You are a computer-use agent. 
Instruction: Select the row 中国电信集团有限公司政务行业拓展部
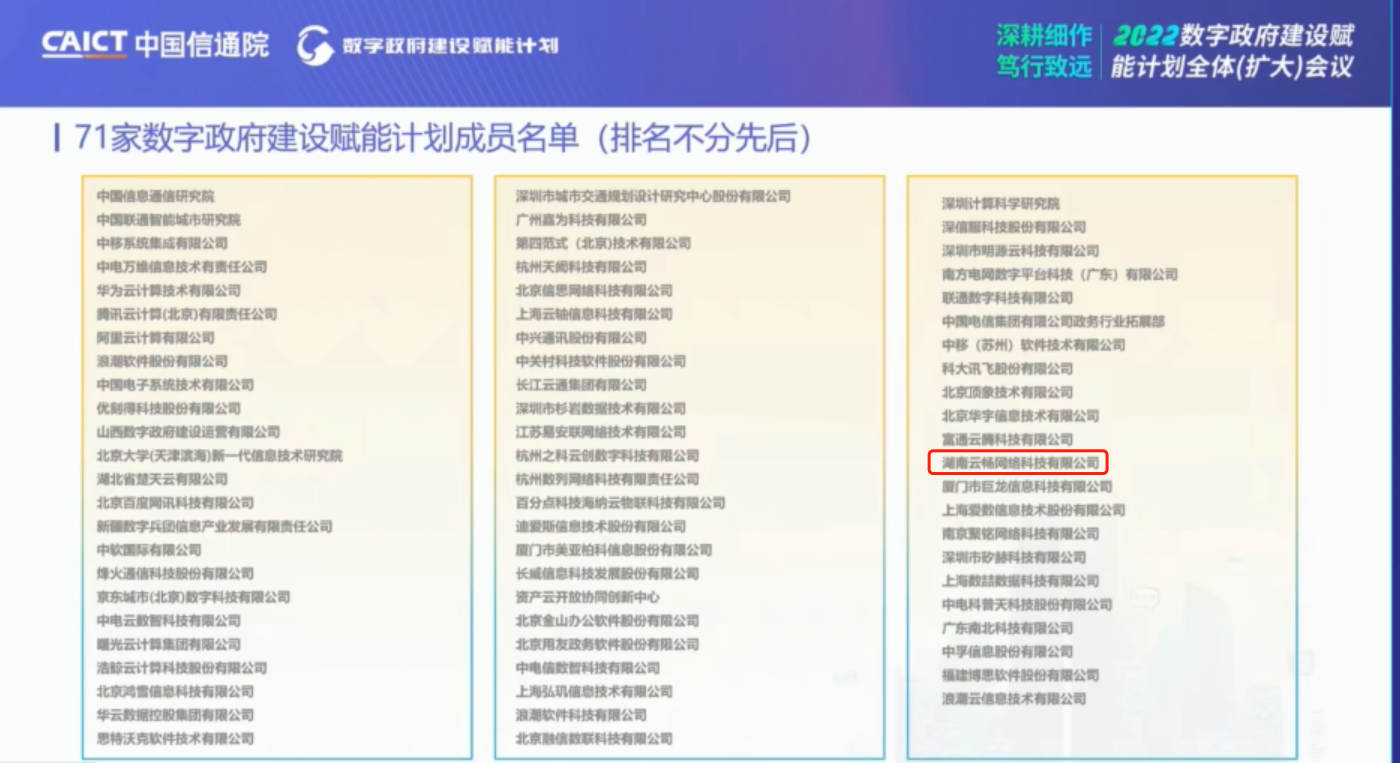[x=1053, y=322]
